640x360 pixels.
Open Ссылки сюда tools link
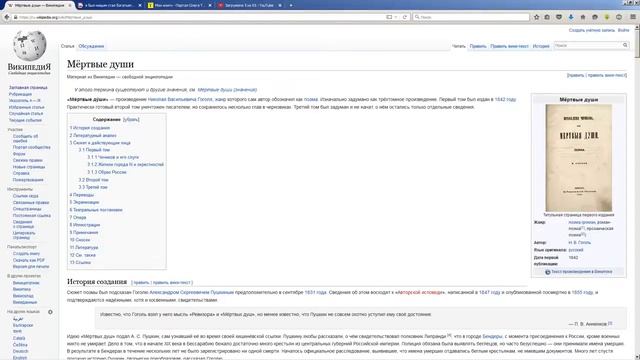25,196
